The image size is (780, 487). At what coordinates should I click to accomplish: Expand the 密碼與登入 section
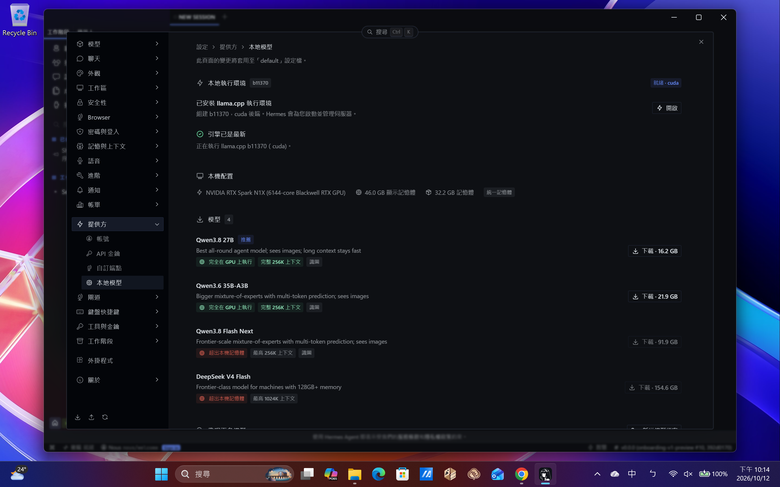coord(117,131)
